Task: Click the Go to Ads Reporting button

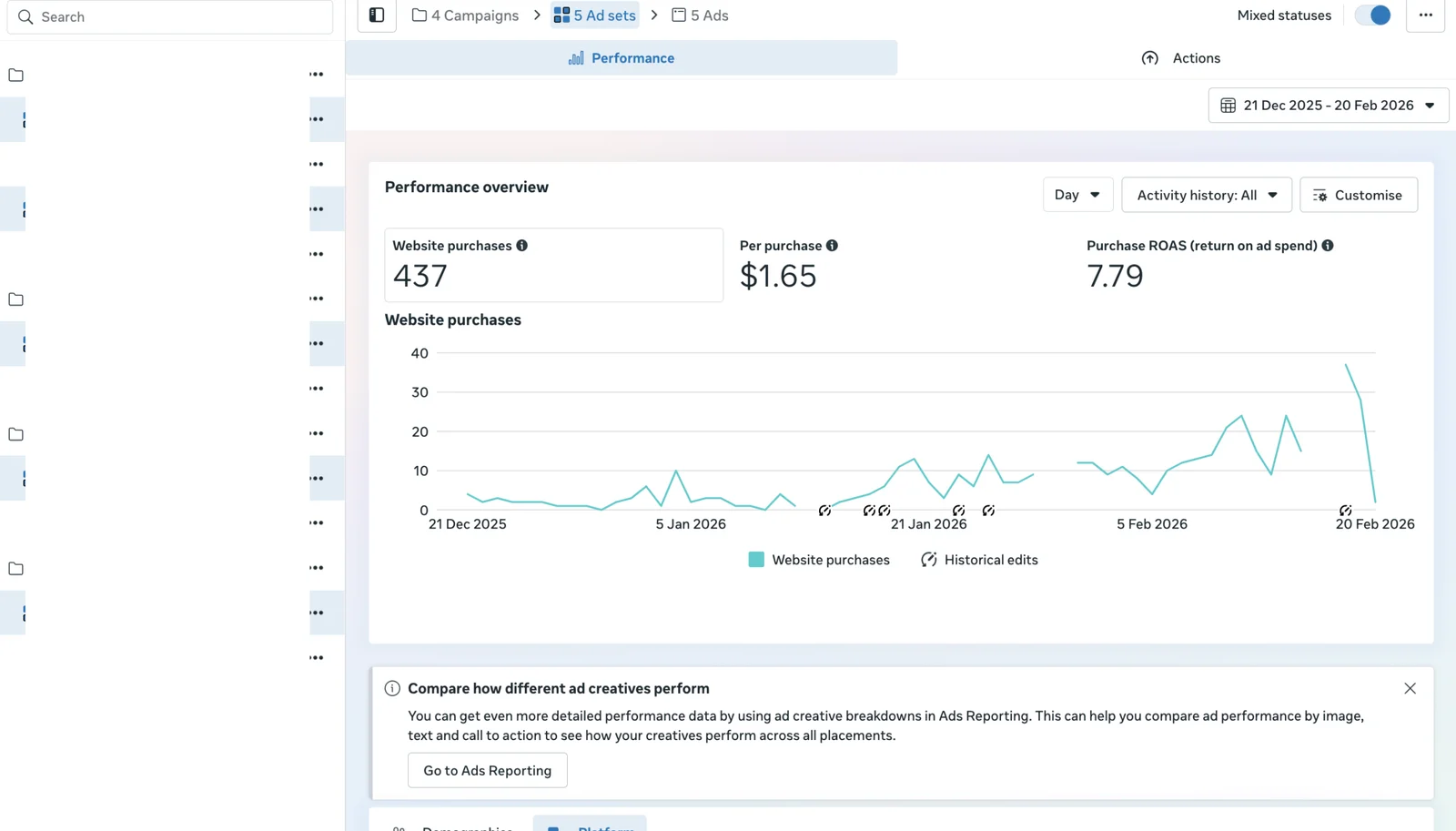Action: point(487,770)
